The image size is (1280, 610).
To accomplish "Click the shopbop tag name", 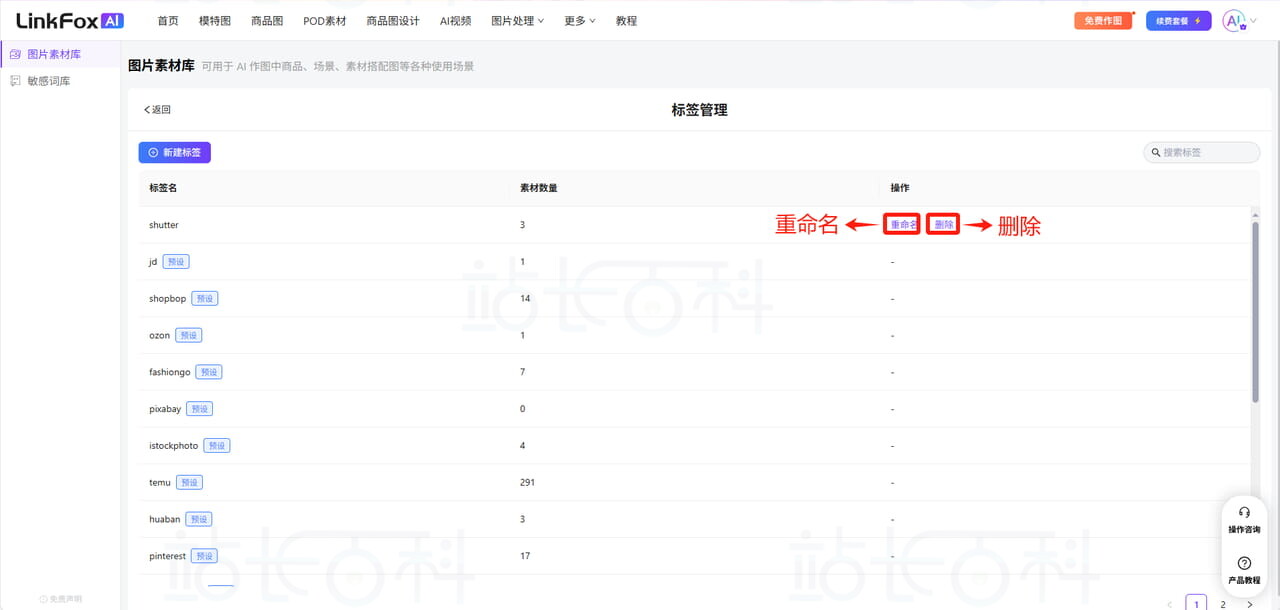I will click(168, 299).
